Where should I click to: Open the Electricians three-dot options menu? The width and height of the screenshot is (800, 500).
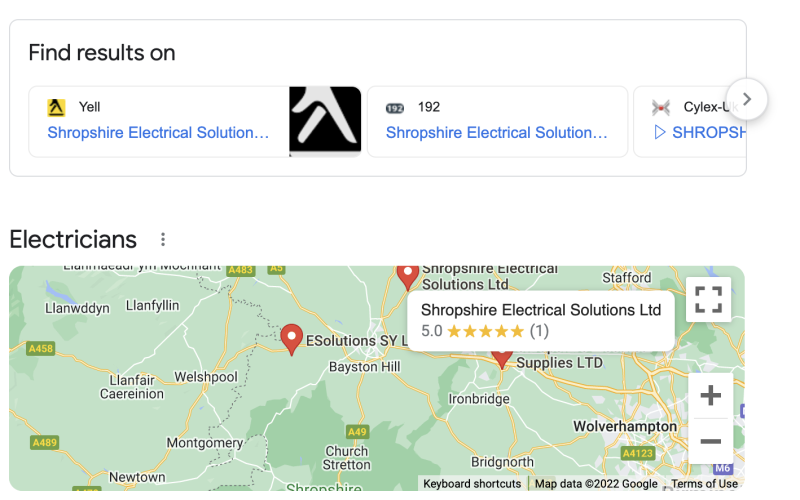(163, 239)
